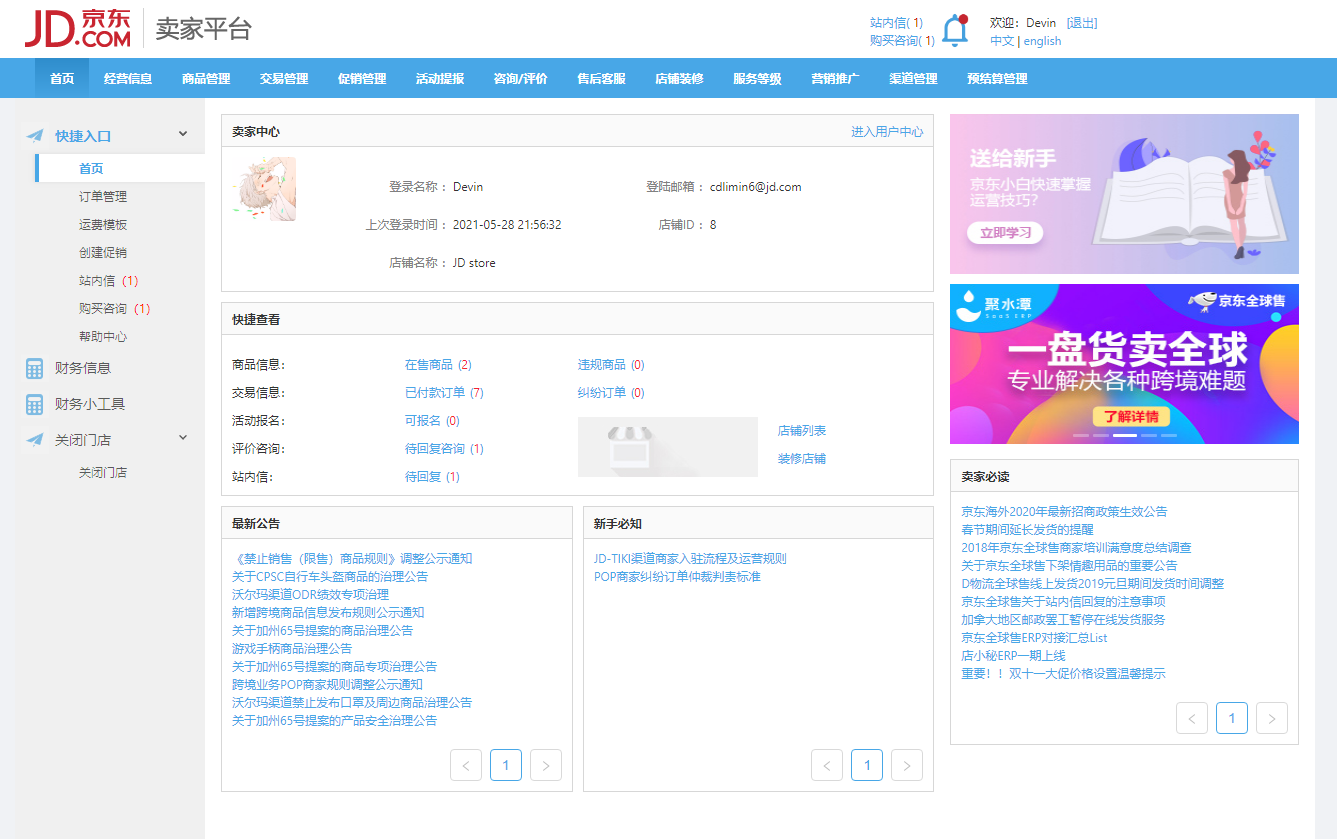Open announcement 关于CPSC自行车头盔商品的治理公告
This screenshot has height=839, width=1337.
click(330, 576)
